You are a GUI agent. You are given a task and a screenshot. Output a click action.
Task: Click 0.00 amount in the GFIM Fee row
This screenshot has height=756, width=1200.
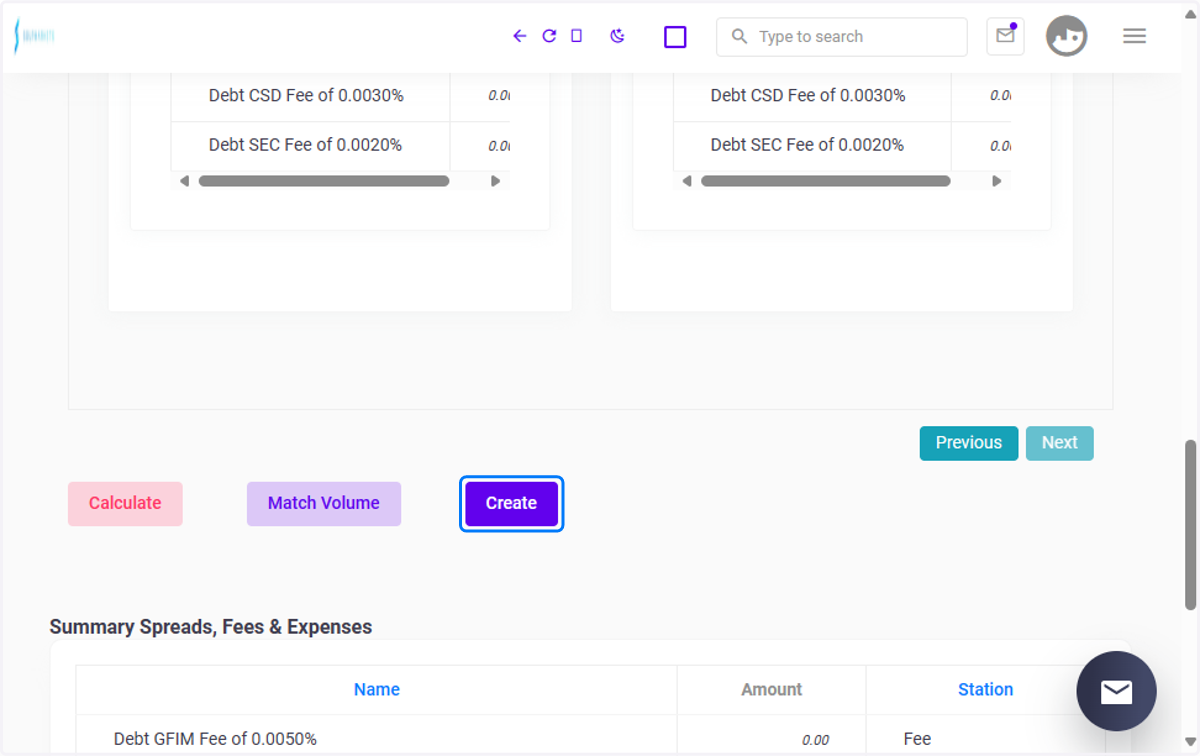click(815, 740)
